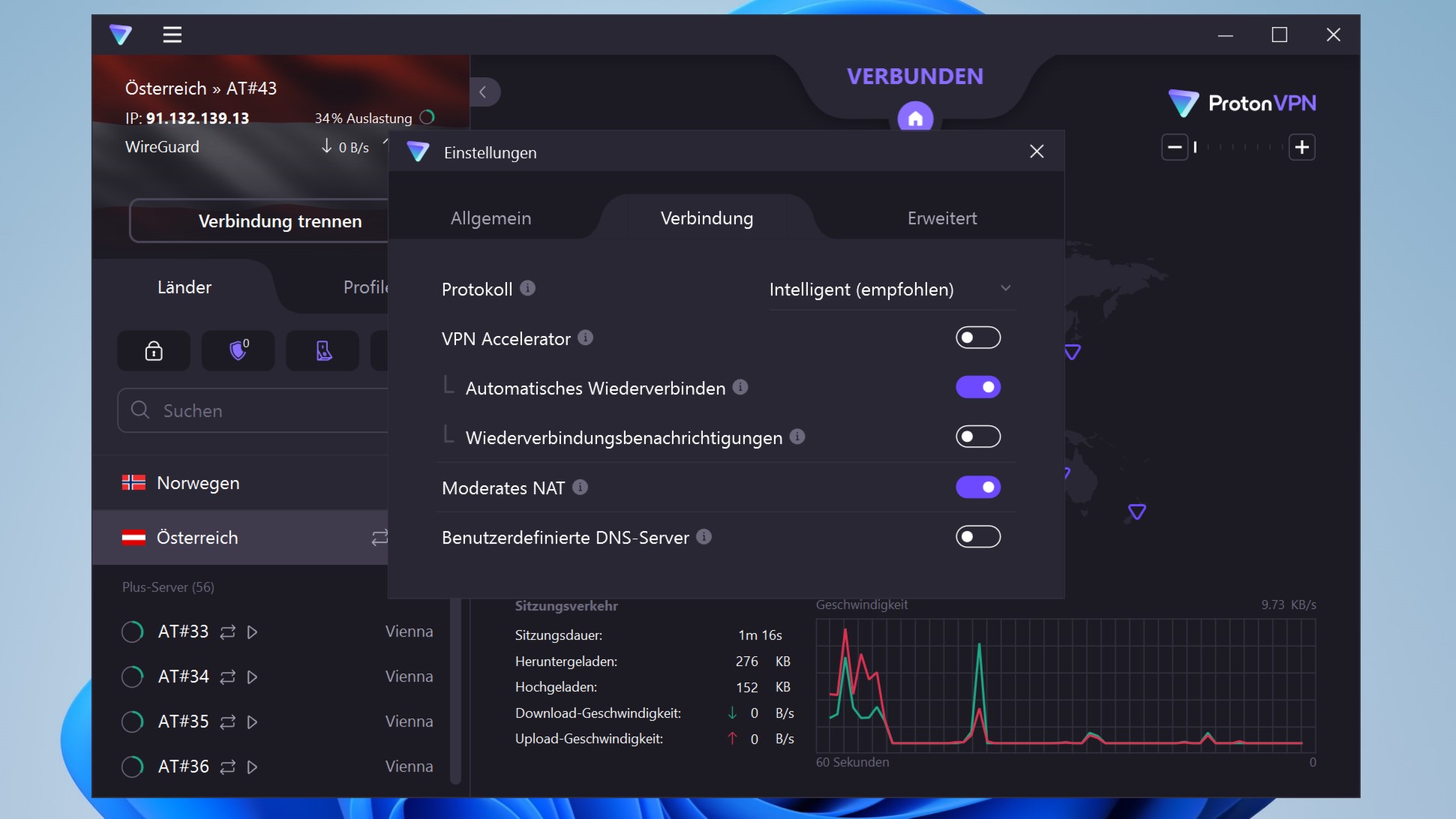
Task: Click streaming play icon for AT#35
Action: [252, 722]
